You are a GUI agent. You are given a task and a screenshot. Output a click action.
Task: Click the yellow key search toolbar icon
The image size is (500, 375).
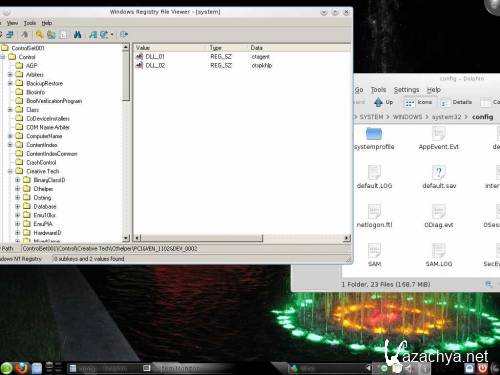point(40,34)
